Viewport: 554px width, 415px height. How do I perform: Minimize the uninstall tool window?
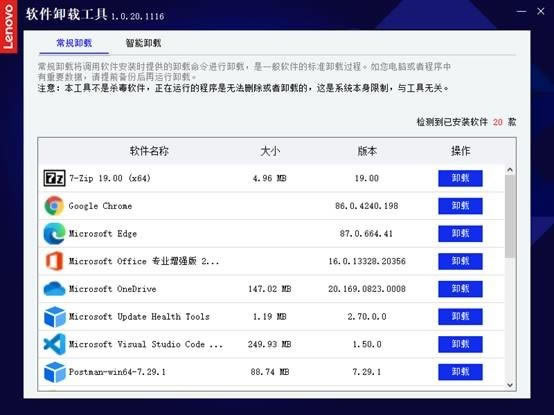[x=521, y=11]
